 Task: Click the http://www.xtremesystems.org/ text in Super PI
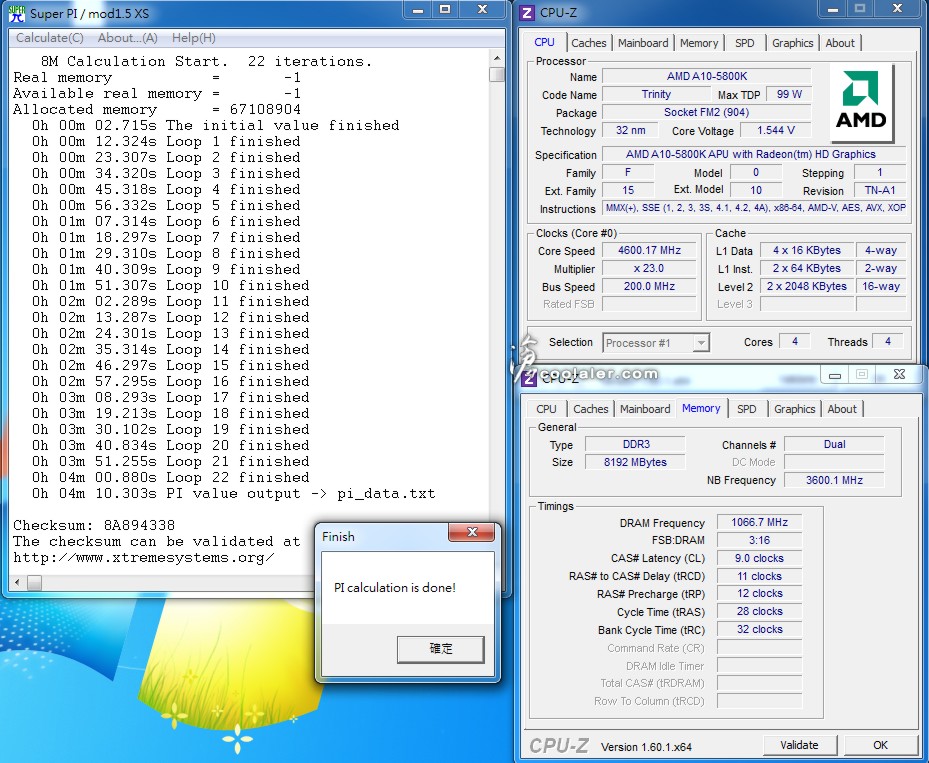144,557
